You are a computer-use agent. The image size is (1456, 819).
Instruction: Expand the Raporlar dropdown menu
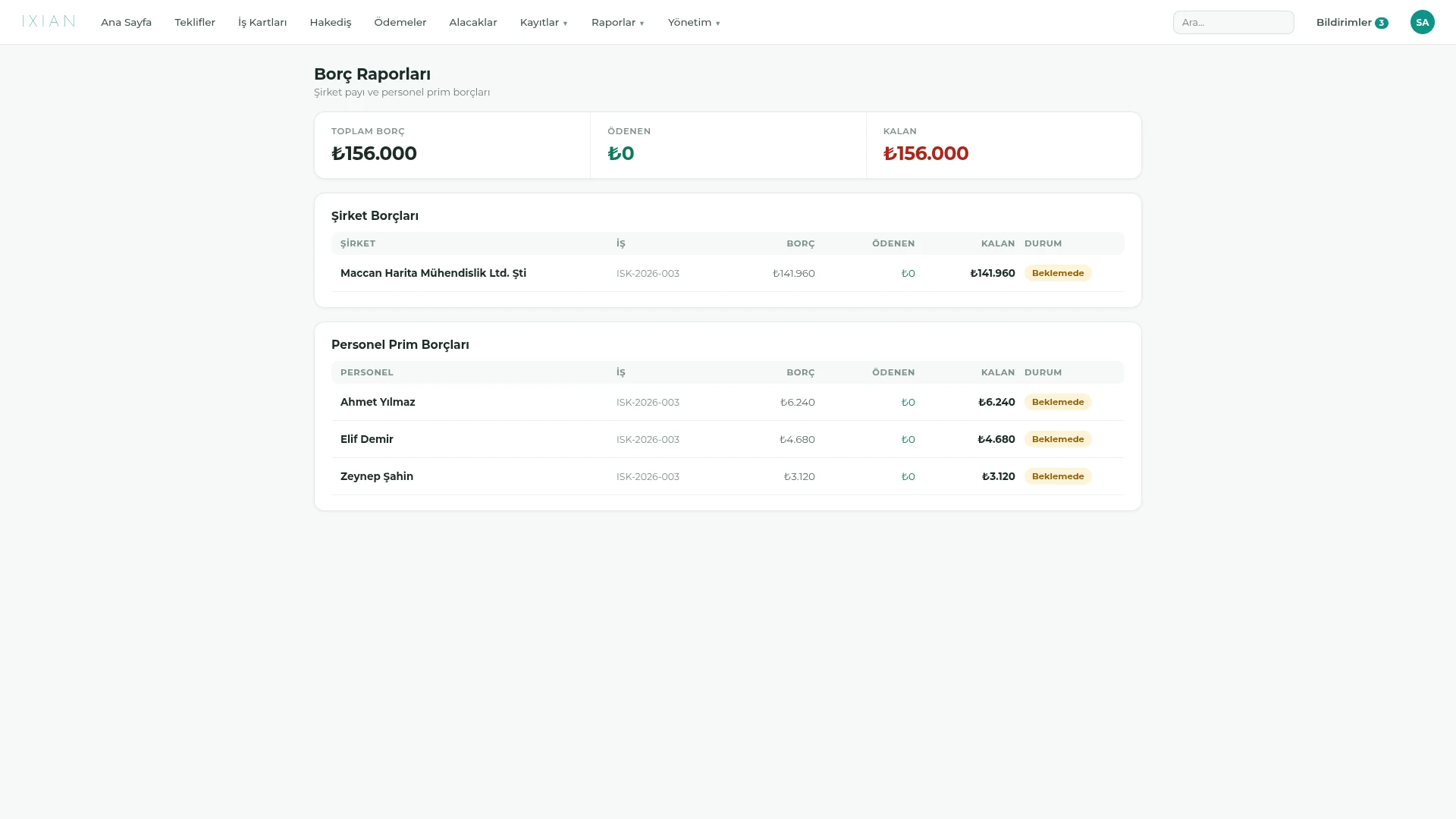617,22
